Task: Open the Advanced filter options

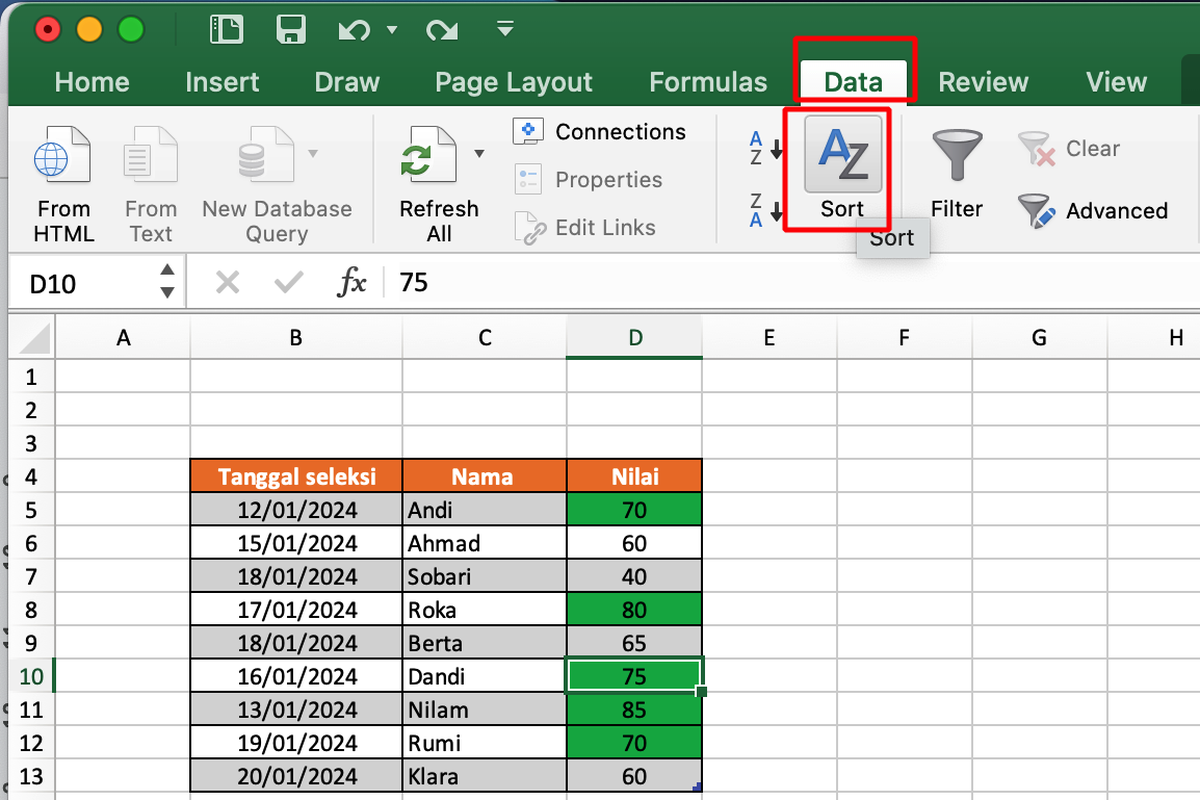Action: click(1095, 211)
